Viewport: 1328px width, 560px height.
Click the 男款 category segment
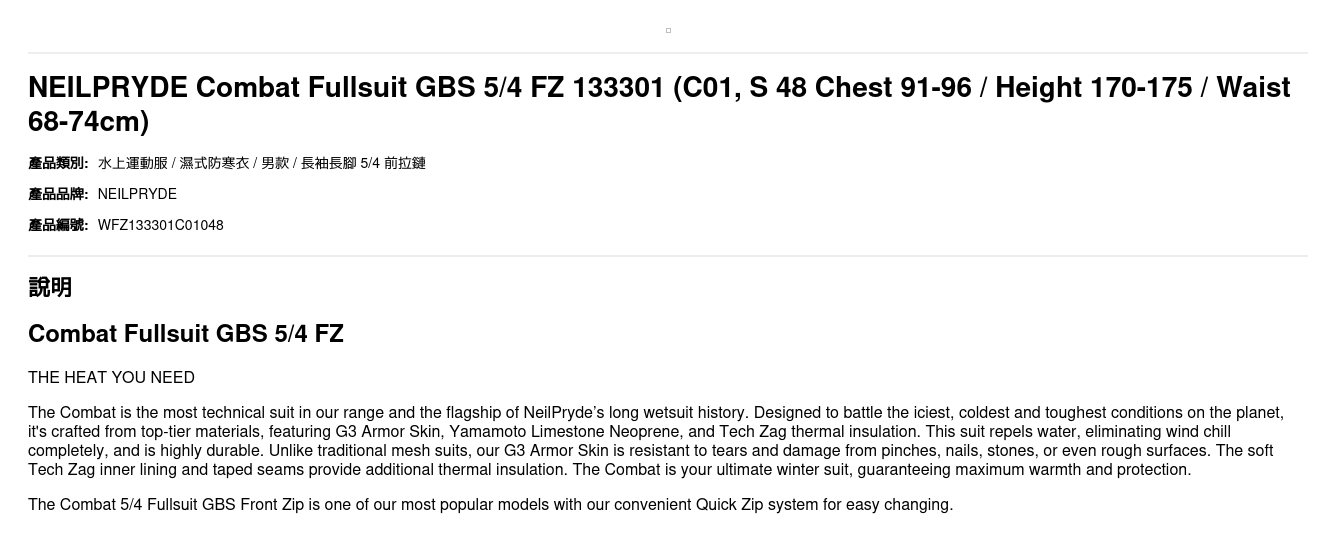(x=275, y=163)
